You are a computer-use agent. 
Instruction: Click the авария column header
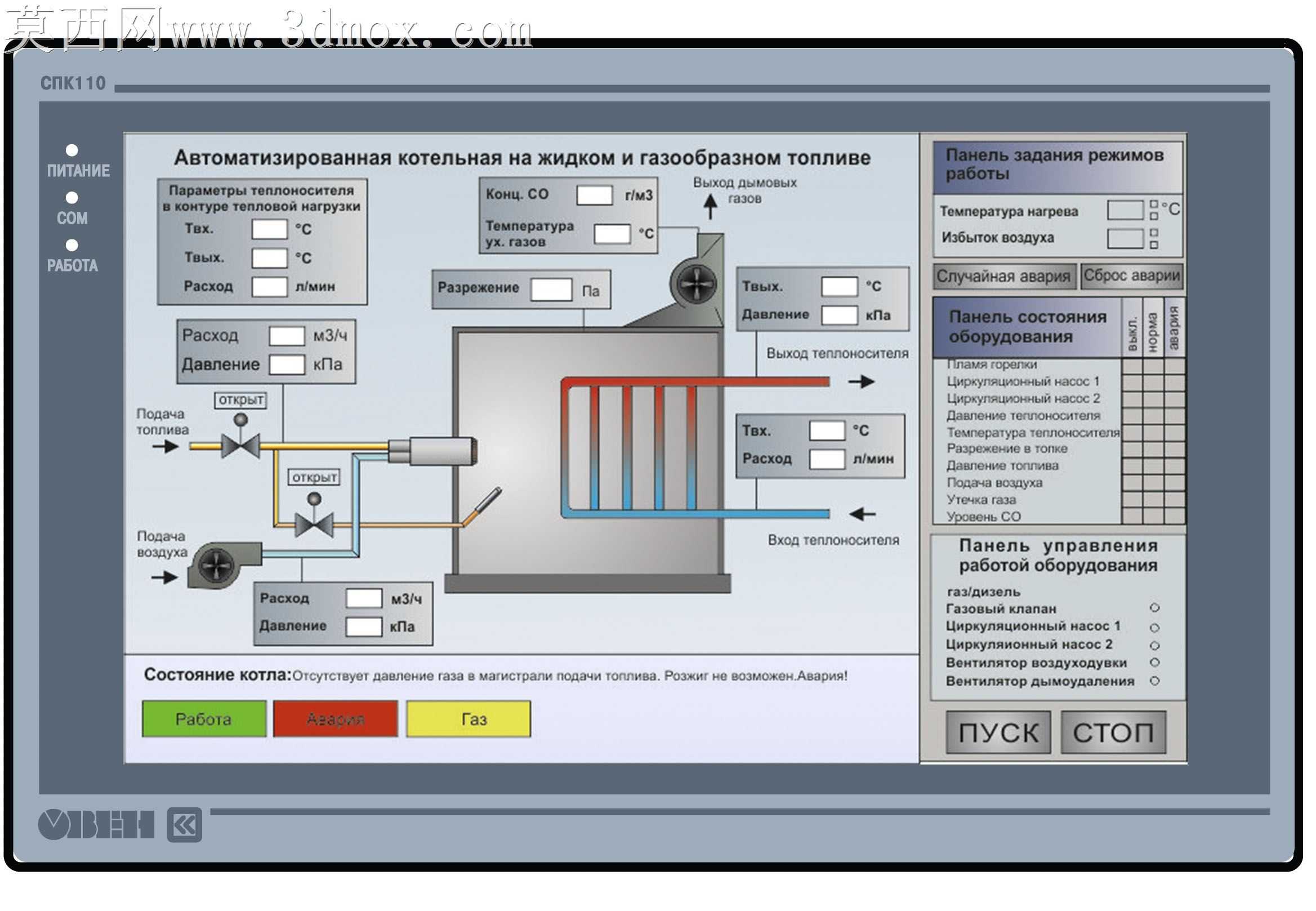[x=1174, y=328]
